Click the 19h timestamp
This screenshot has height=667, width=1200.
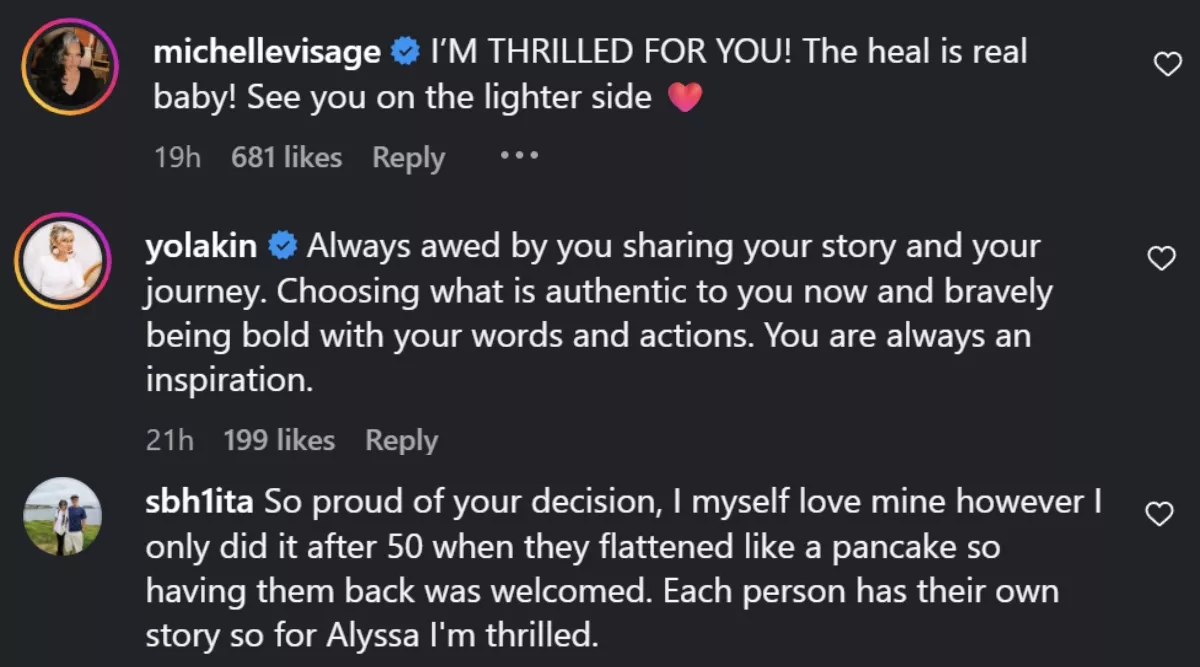pos(177,157)
